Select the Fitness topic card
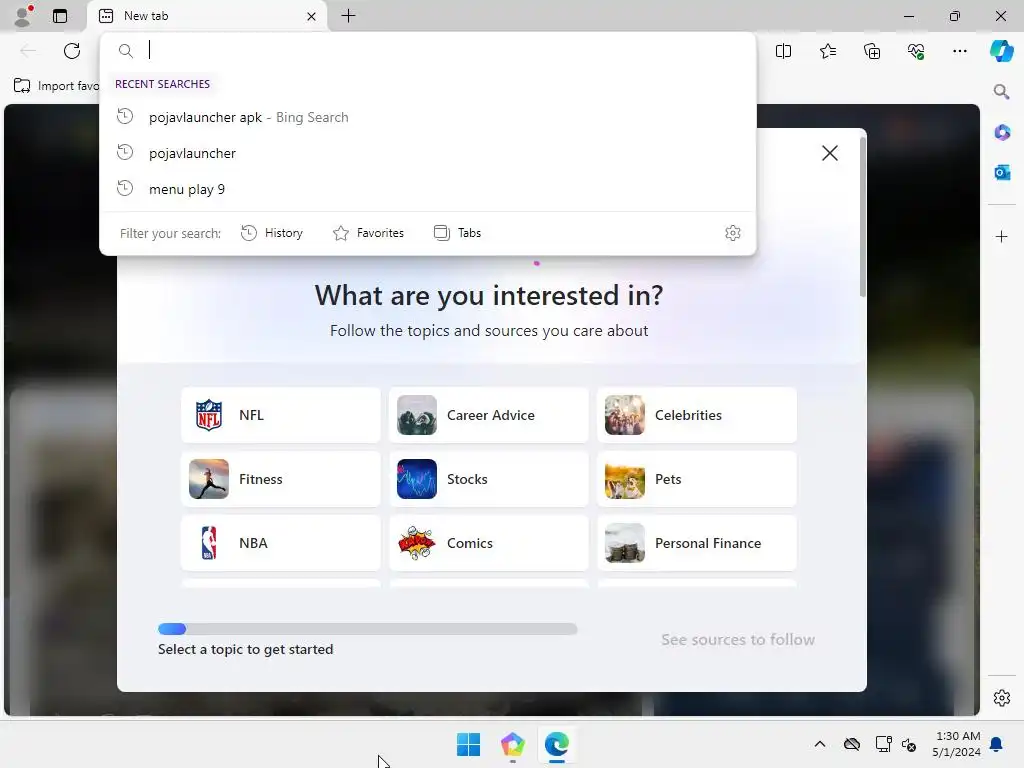This screenshot has width=1024, height=768. coord(281,479)
